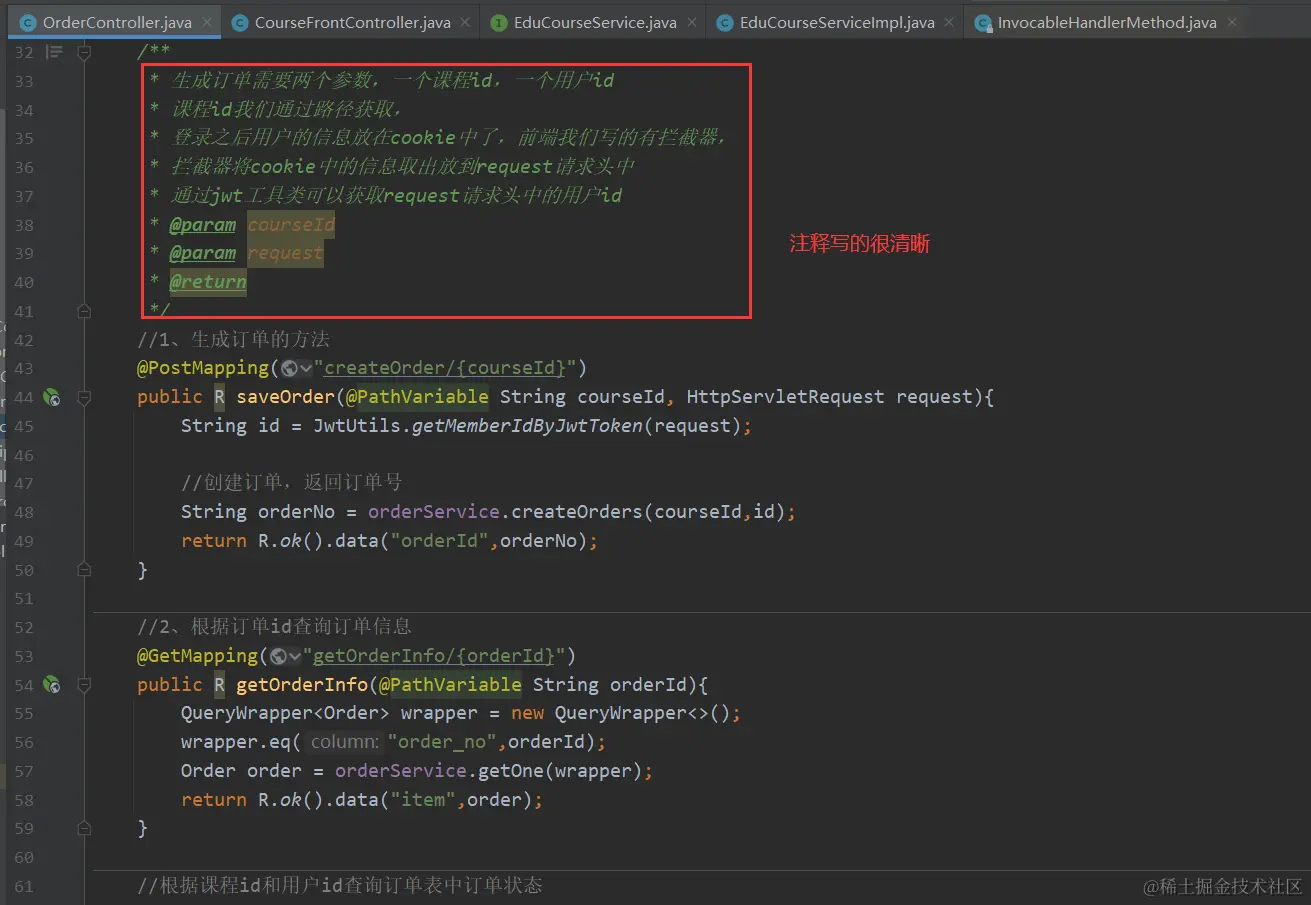This screenshot has width=1311, height=905.
Task: Click the comment //创建订单,返回订单号
Action: click(x=291, y=483)
